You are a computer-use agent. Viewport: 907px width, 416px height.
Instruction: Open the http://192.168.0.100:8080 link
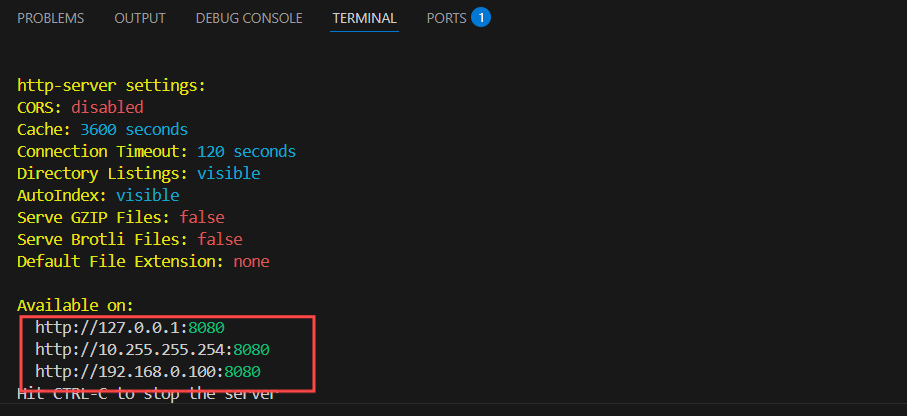[148, 372]
